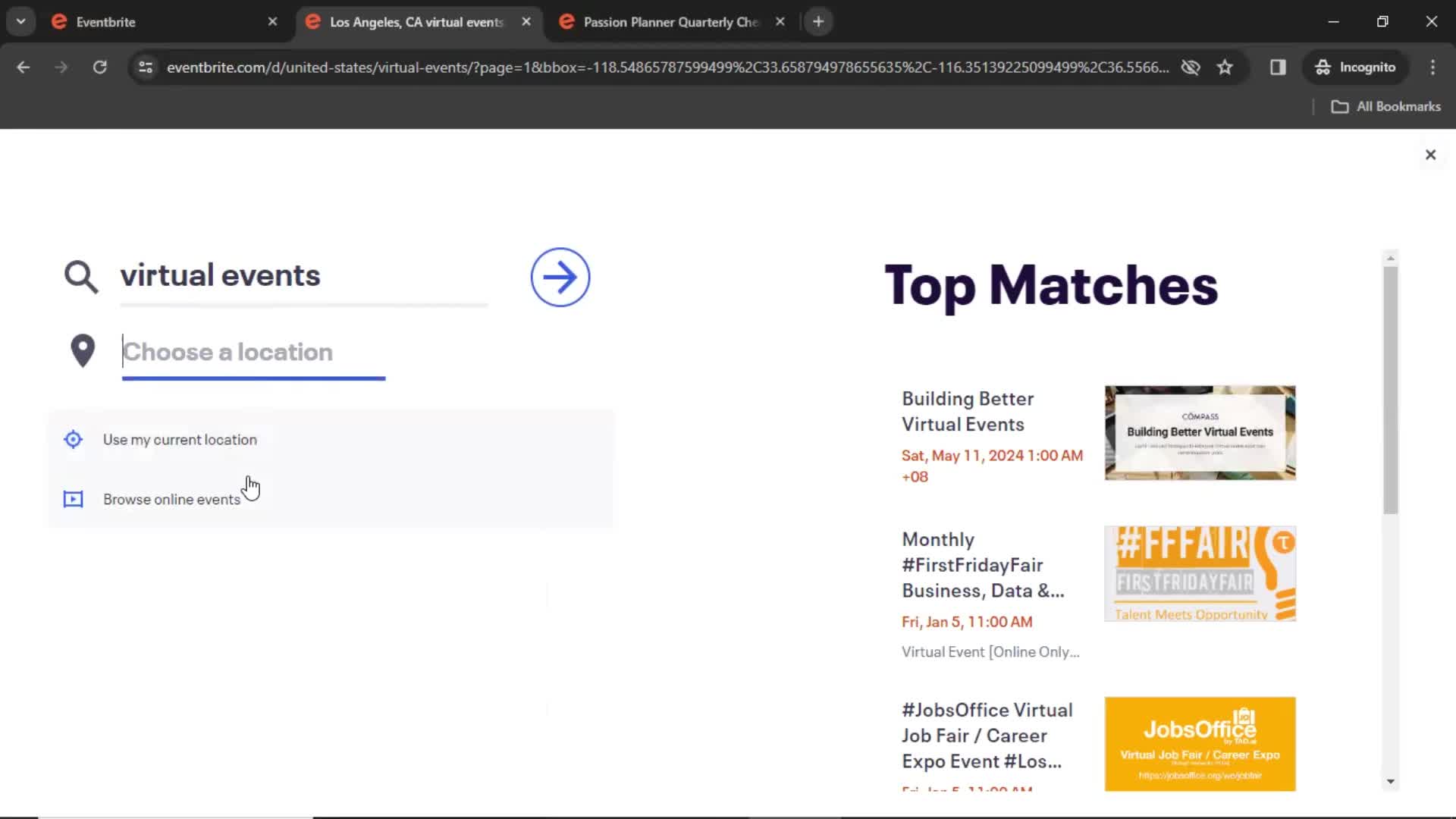Image resolution: width=1456 pixels, height=819 pixels.
Task: Close the Los Angeles virtual events tab
Action: coord(526,22)
